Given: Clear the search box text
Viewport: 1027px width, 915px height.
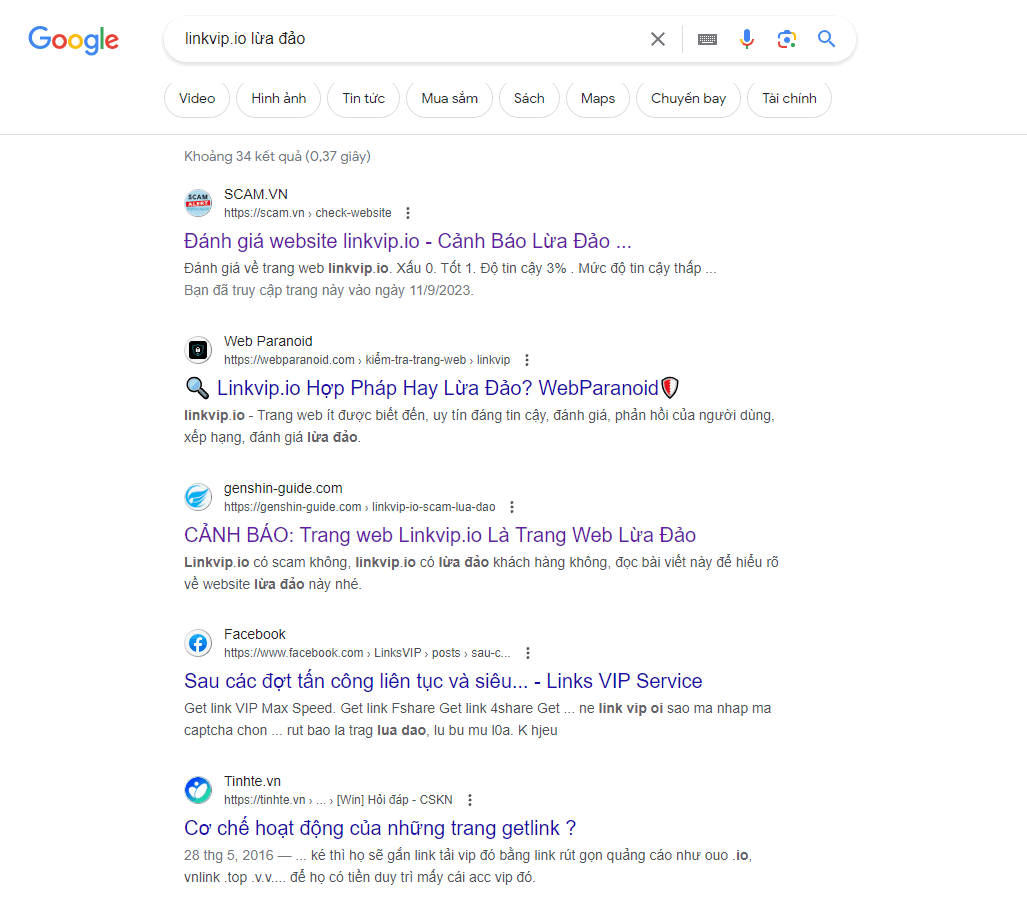Looking at the screenshot, I should tap(657, 39).
